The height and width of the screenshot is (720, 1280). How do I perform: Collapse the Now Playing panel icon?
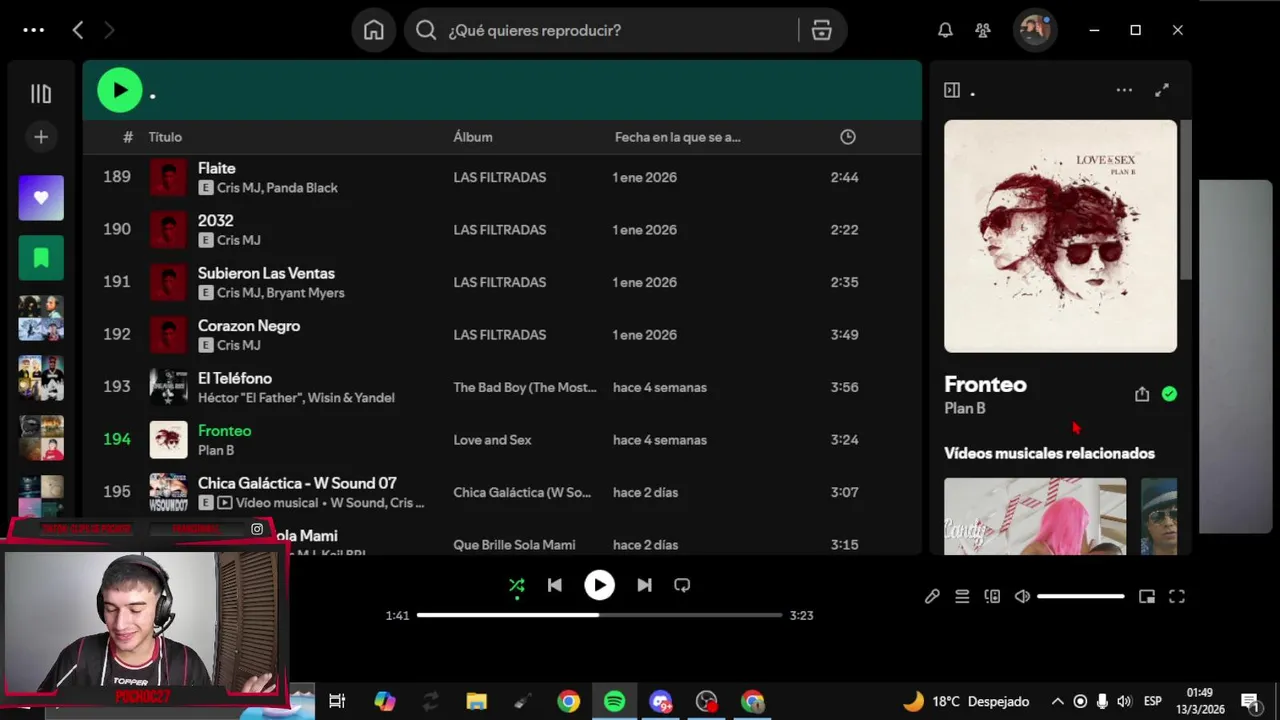point(952,90)
